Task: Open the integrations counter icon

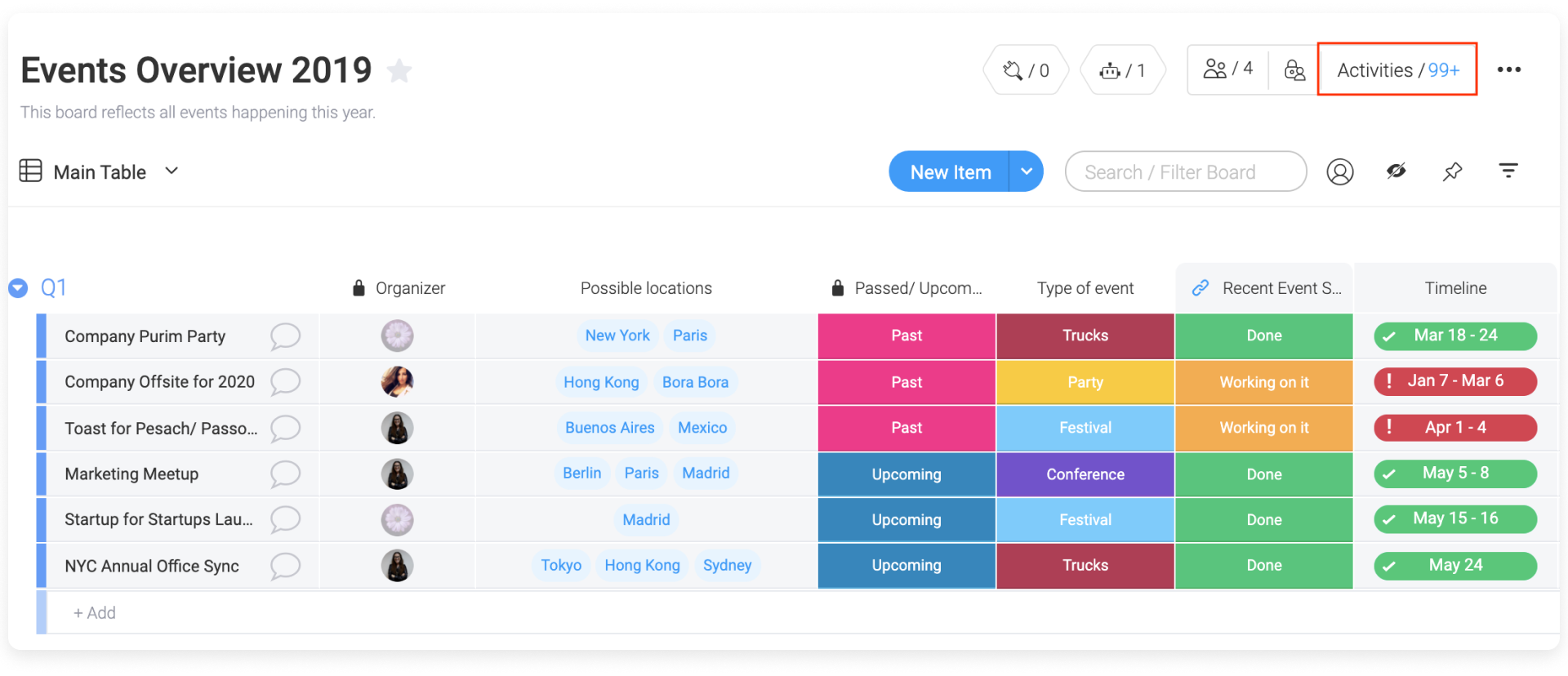Action: tap(1027, 70)
